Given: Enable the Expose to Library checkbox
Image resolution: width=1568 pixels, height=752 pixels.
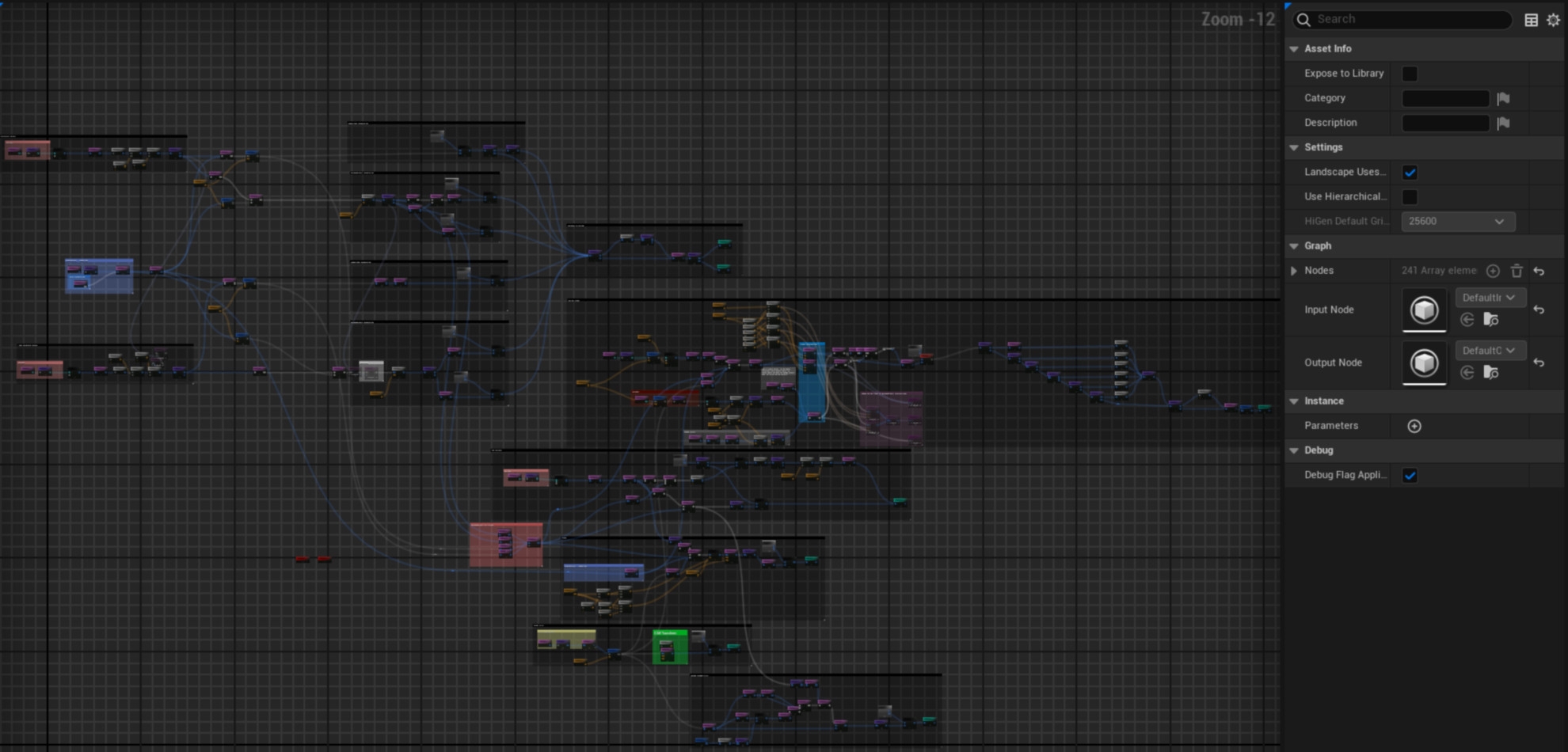Looking at the screenshot, I should pos(1410,74).
